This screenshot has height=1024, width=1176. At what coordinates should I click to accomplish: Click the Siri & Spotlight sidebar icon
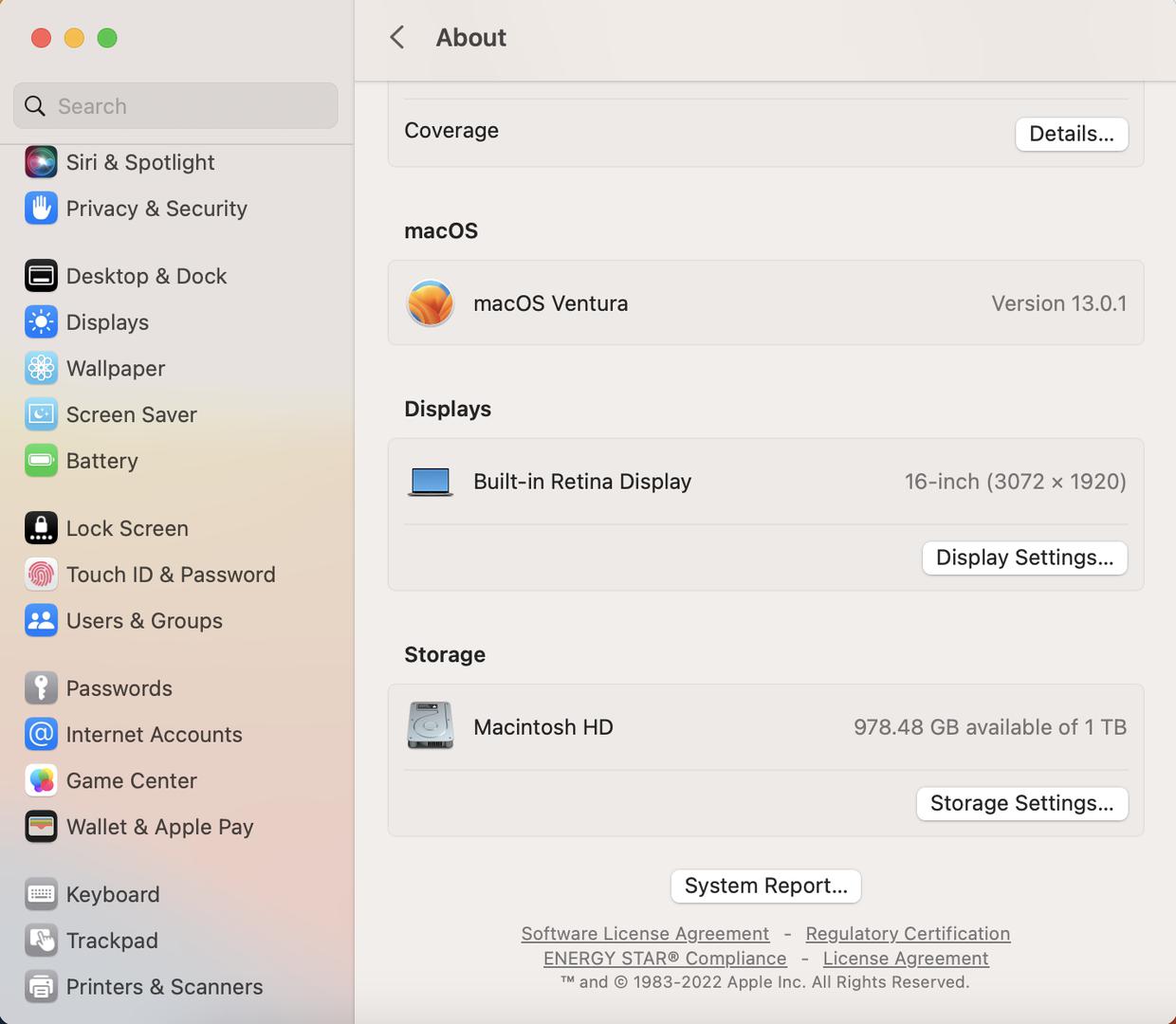click(x=41, y=162)
